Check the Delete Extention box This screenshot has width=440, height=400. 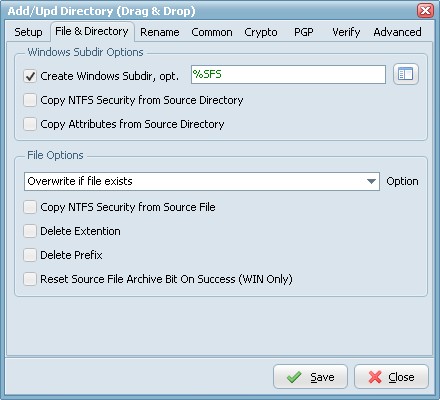(30, 231)
